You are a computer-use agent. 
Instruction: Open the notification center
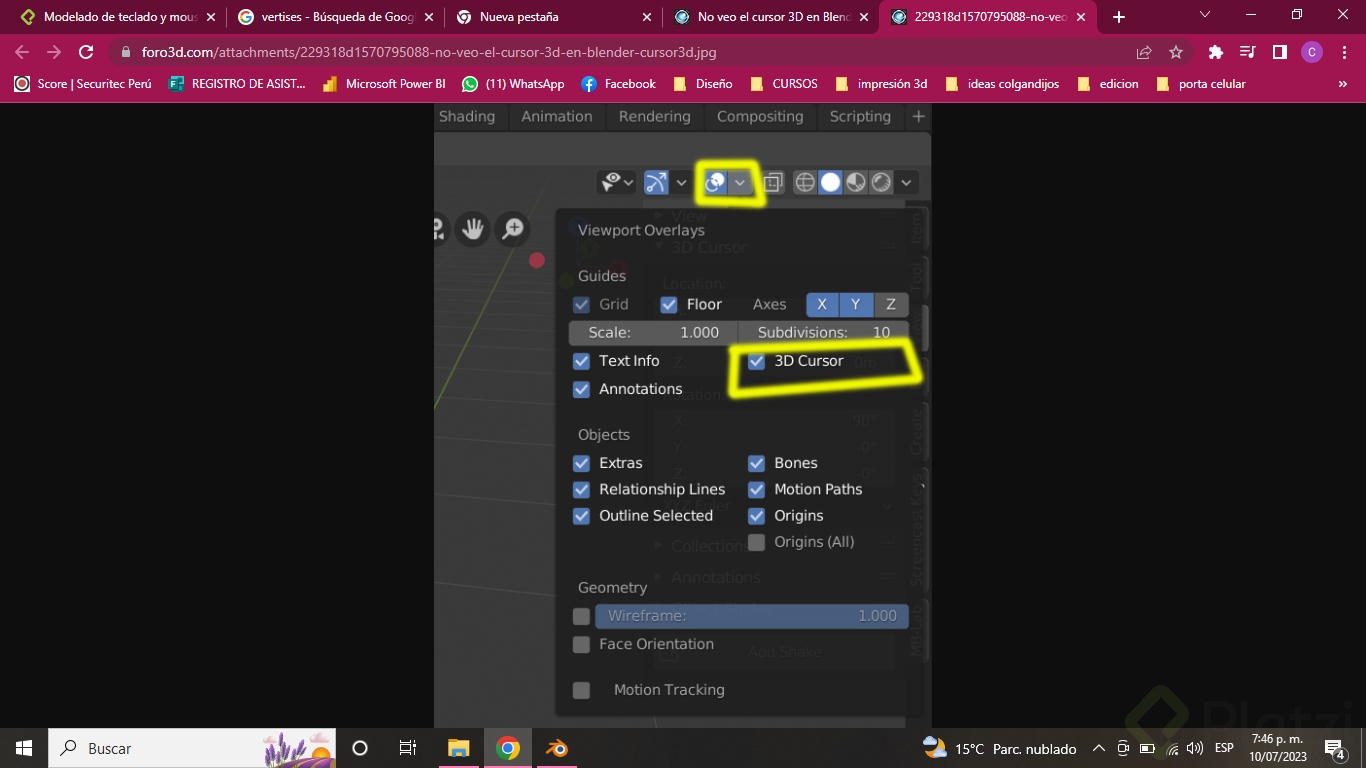(1334, 748)
